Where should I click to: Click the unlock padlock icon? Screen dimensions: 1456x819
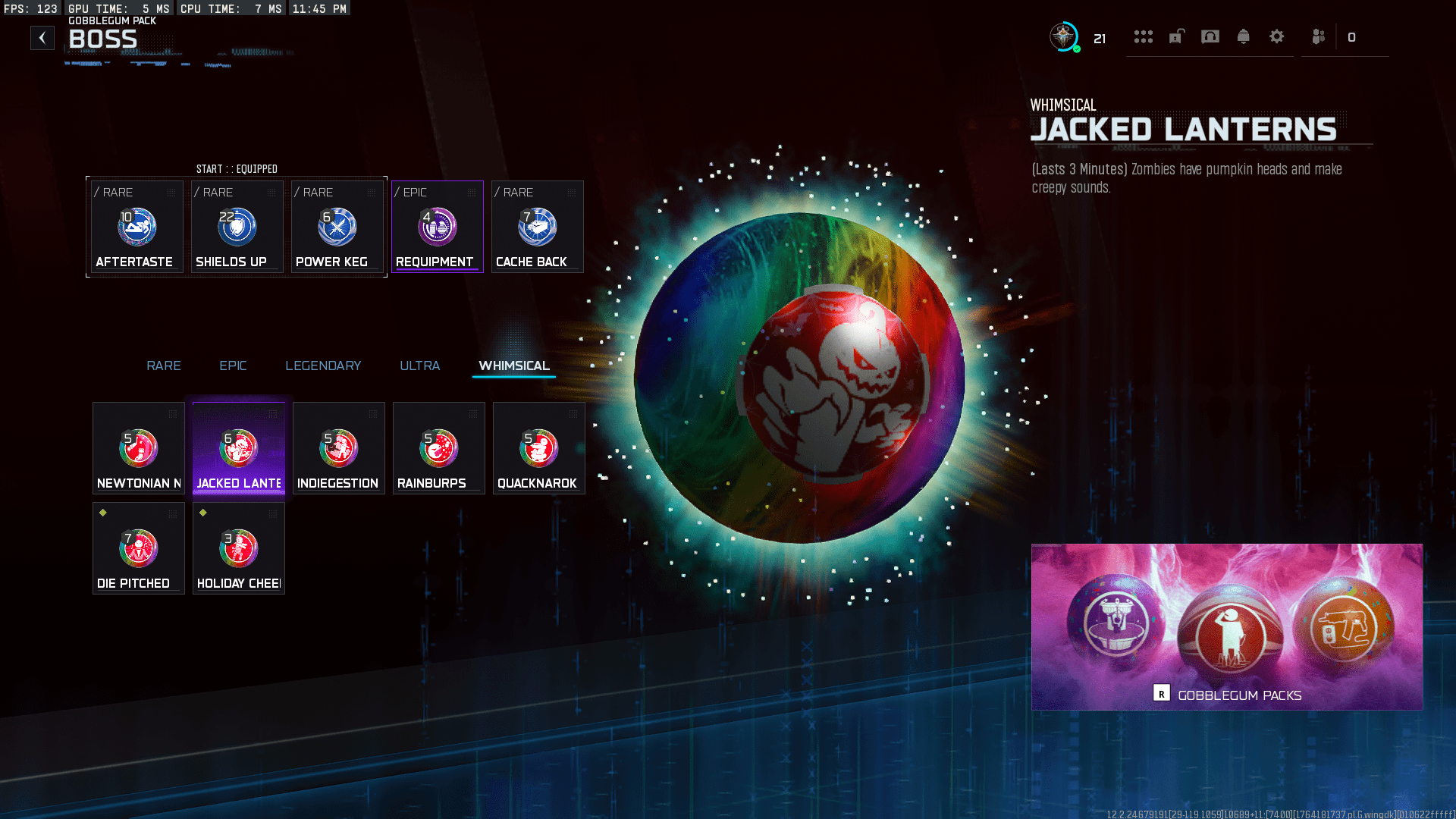(1176, 36)
